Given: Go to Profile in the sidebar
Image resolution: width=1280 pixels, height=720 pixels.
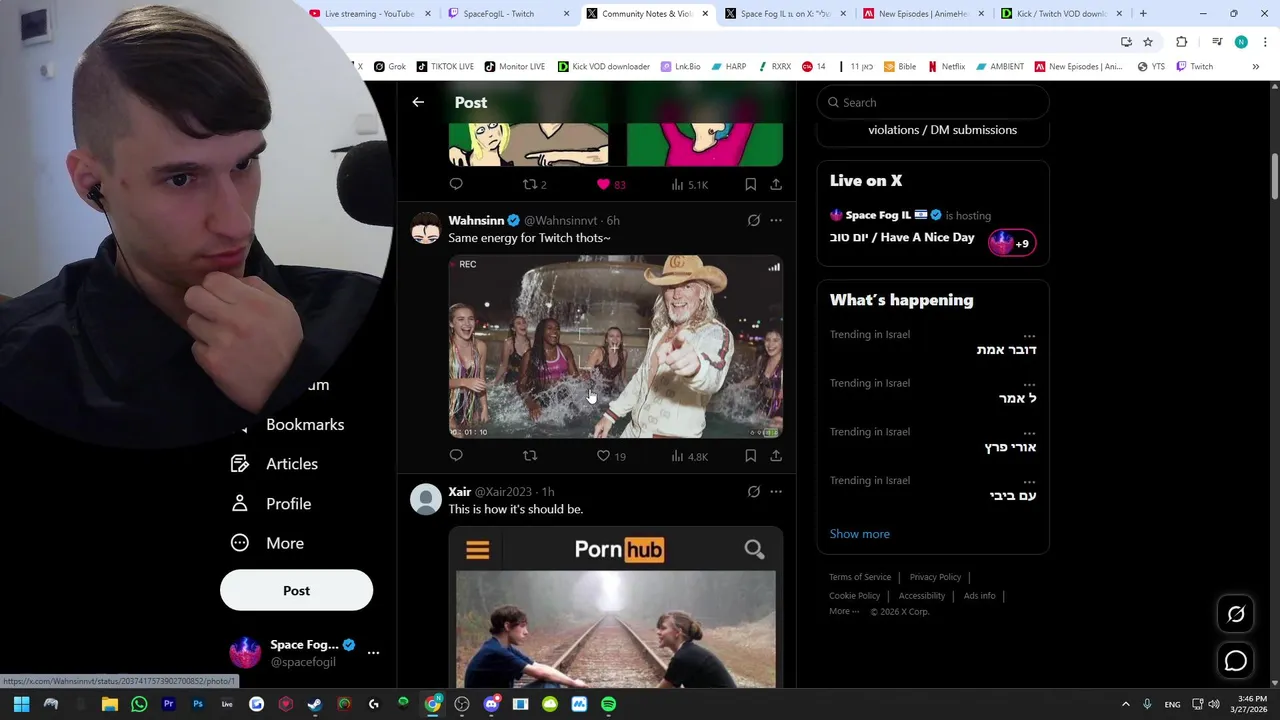Looking at the screenshot, I should 271,504.
